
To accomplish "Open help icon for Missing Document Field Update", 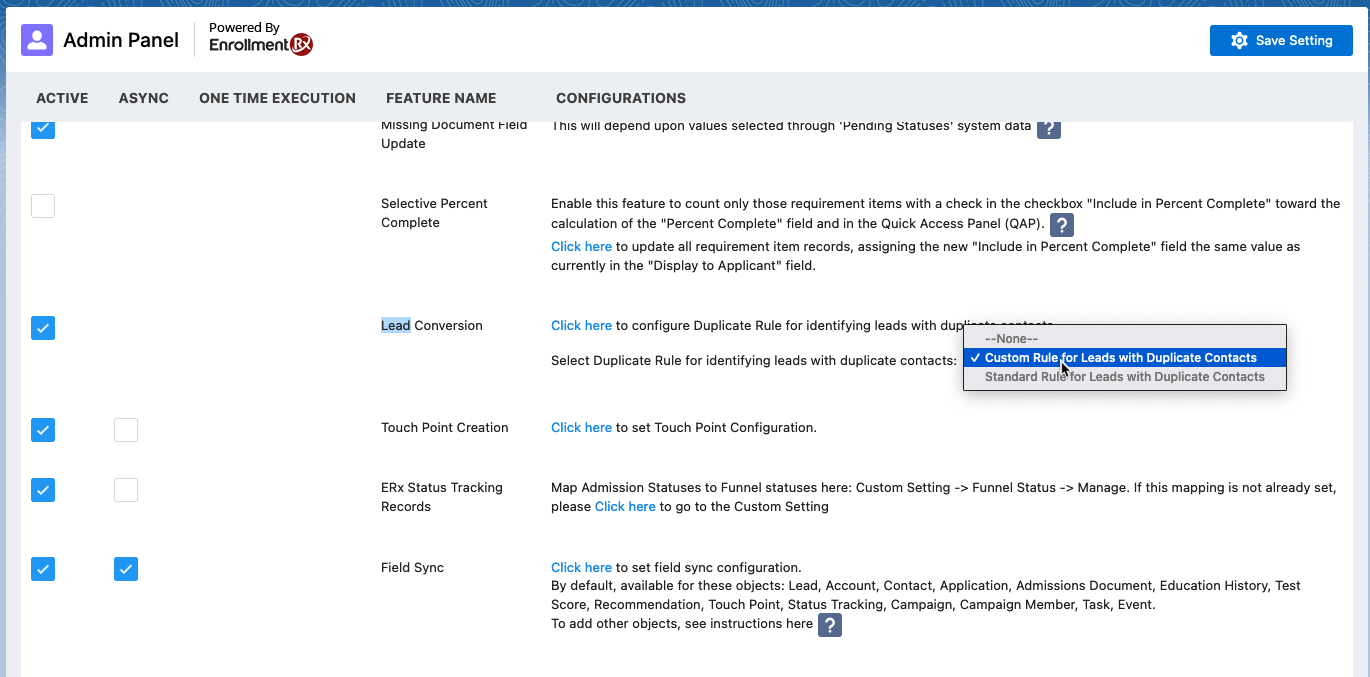I will (x=1048, y=128).
